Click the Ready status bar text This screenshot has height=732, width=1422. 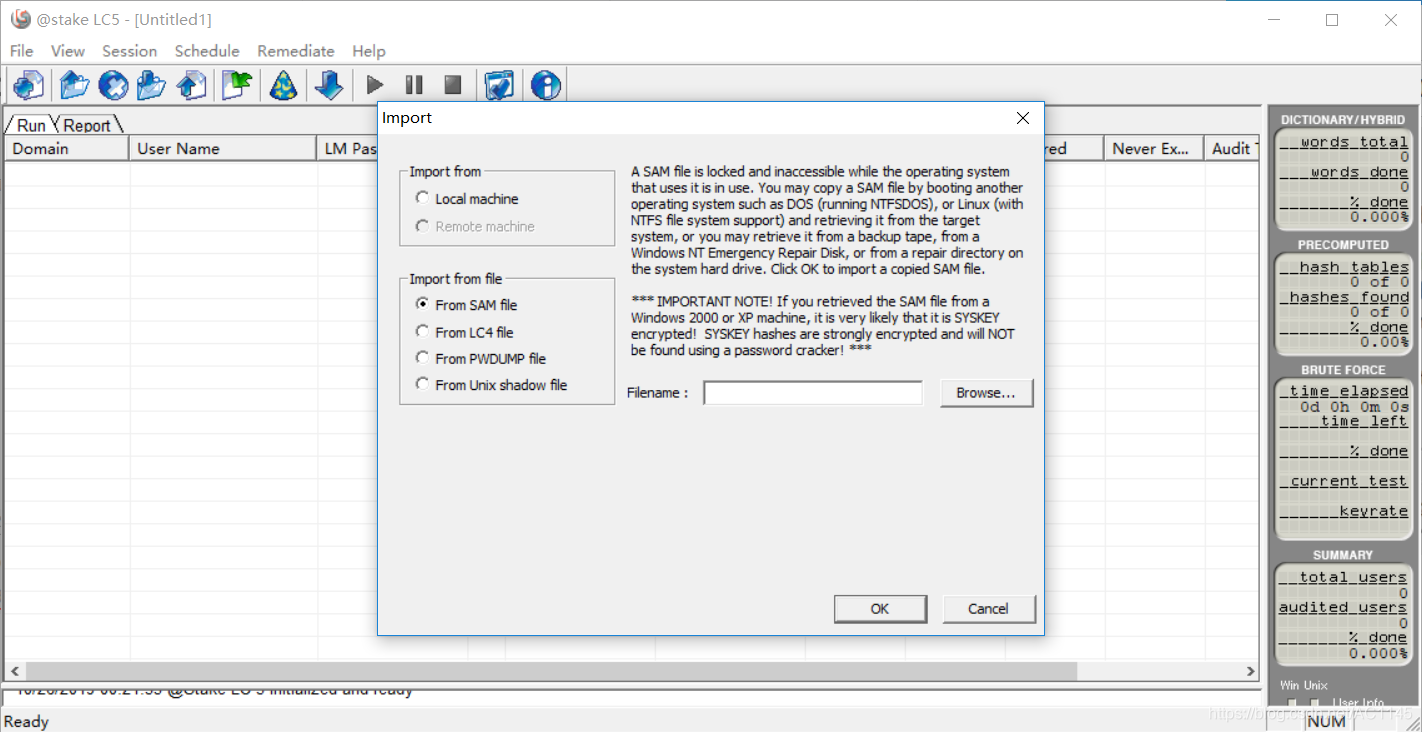pyautogui.click(x=27, y=721)
